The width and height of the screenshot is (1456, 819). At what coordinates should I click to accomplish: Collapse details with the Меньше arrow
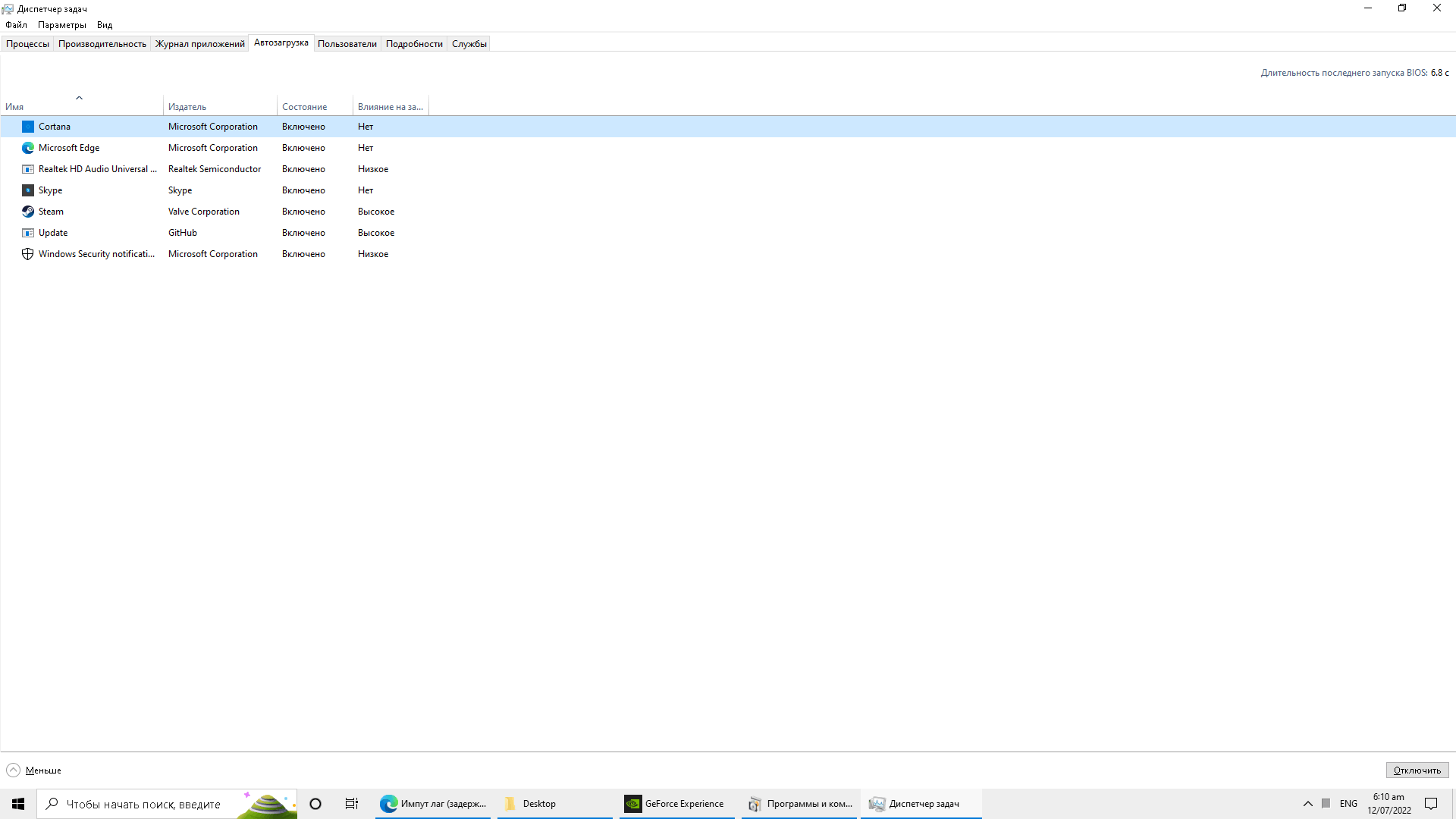tap(13, 770)
